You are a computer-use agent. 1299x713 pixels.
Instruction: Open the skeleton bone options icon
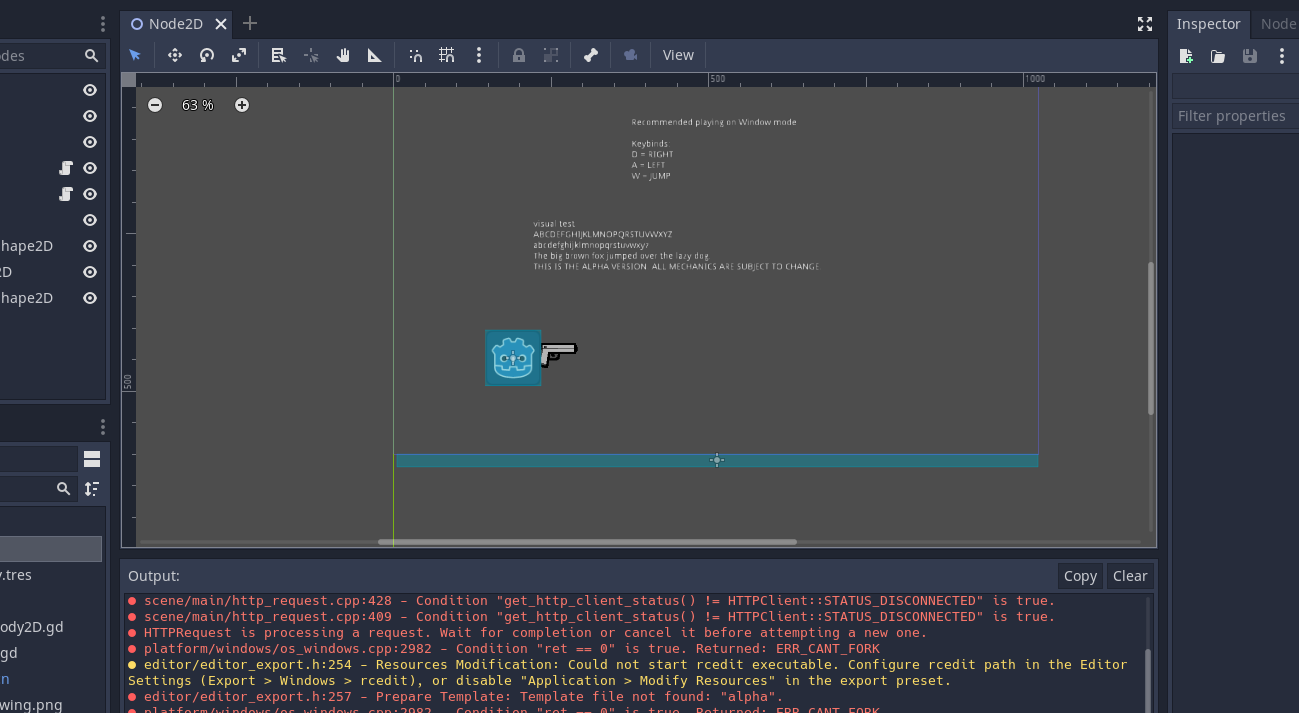[590, 55]
